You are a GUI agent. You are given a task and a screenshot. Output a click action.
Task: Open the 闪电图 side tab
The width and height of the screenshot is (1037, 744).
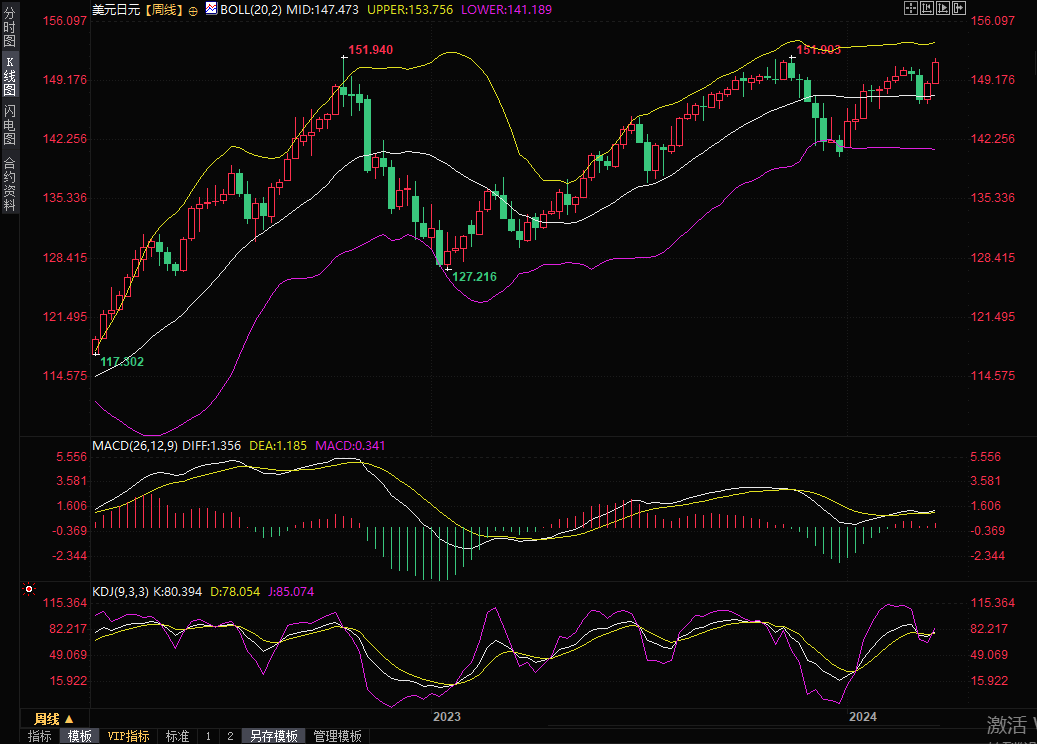tap(9, 124)
